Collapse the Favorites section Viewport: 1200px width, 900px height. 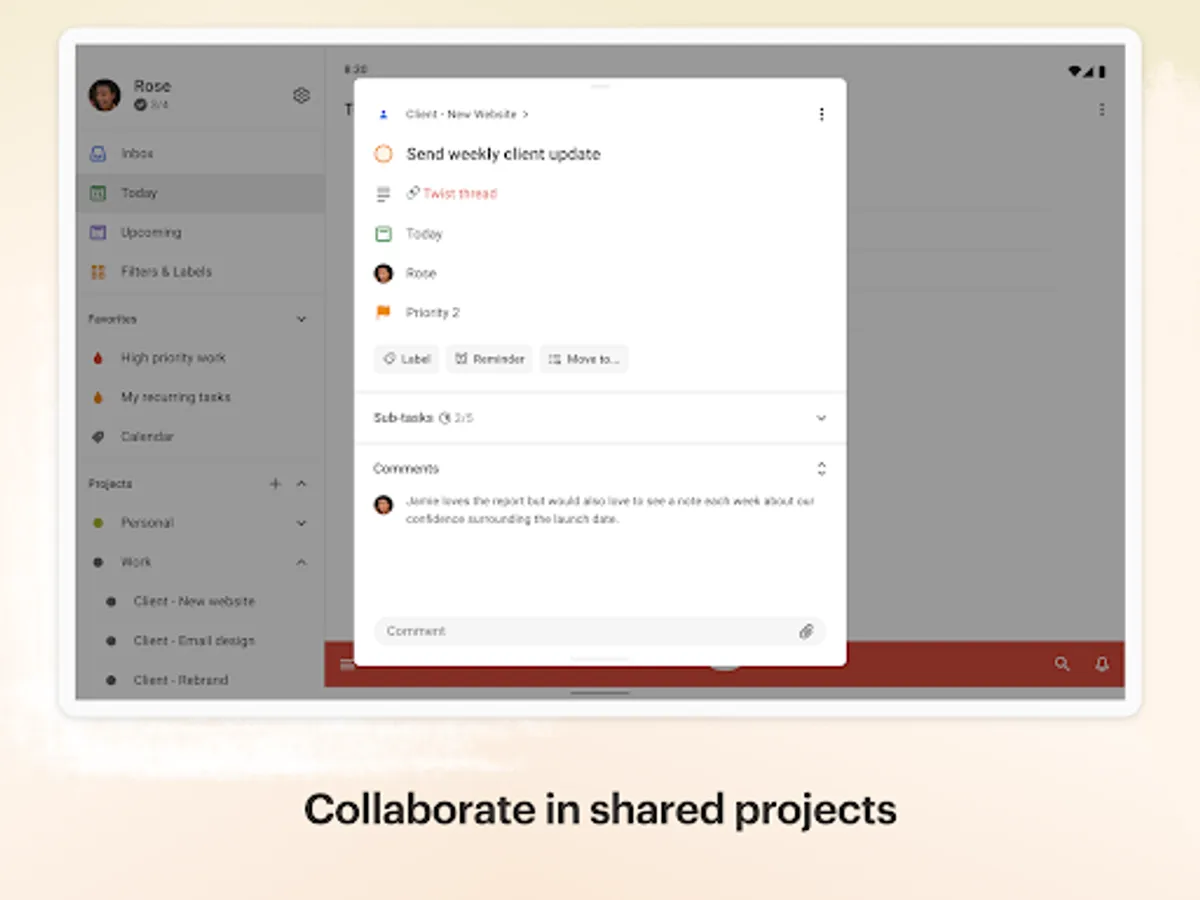tap(301, 319)
